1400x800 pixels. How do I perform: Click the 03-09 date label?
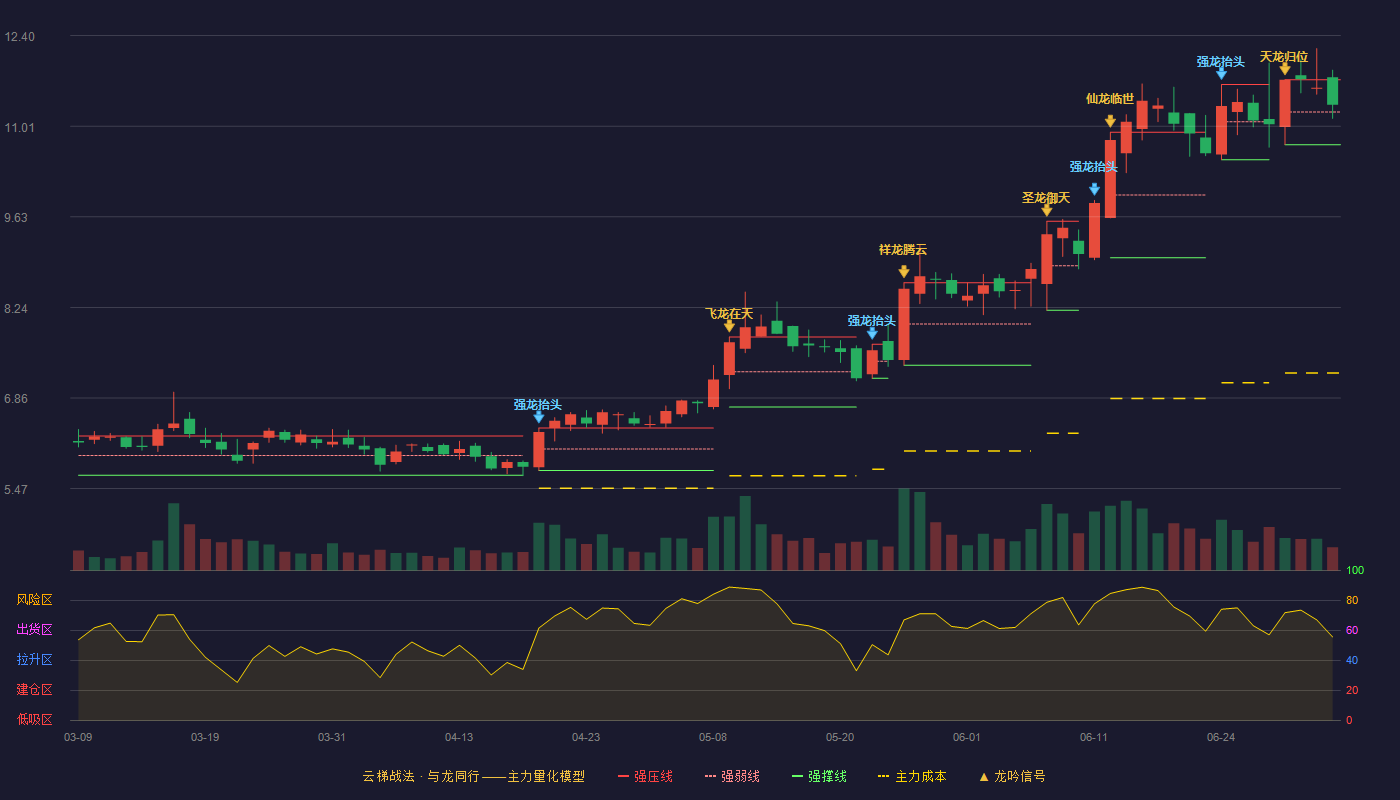click(78, 737)
